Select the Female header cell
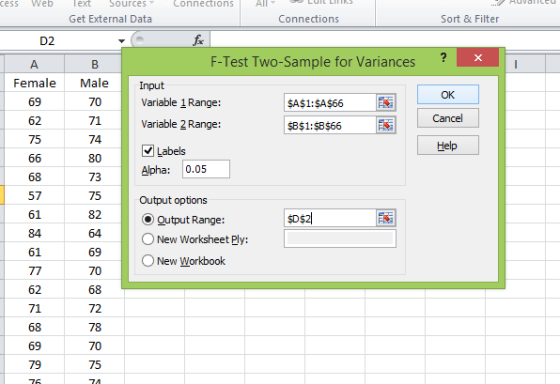Image resolution: width=560 pixels, height=384 pixels. (35, 83)
